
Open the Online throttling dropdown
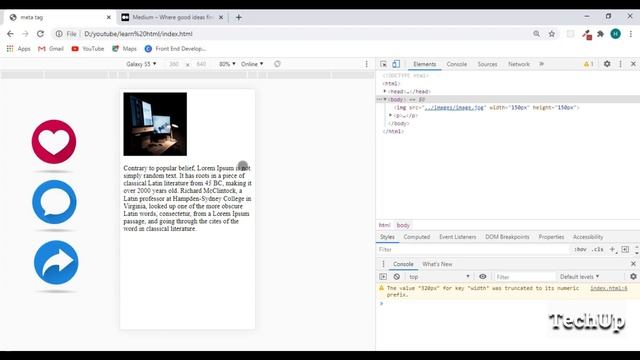tap(252, 64)
